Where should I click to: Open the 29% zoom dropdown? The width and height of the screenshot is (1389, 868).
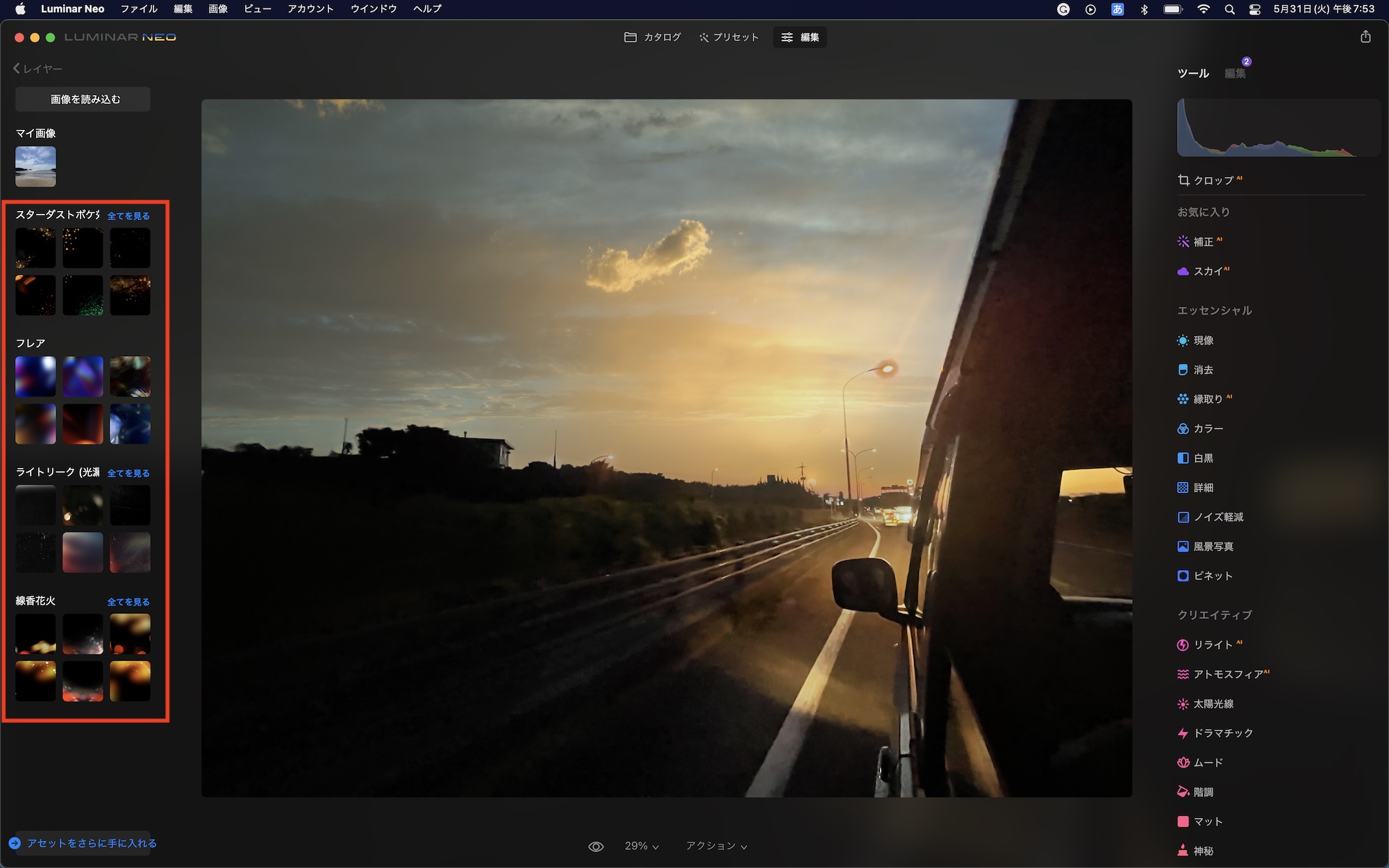pyautogui.click(x=641, y=846)
